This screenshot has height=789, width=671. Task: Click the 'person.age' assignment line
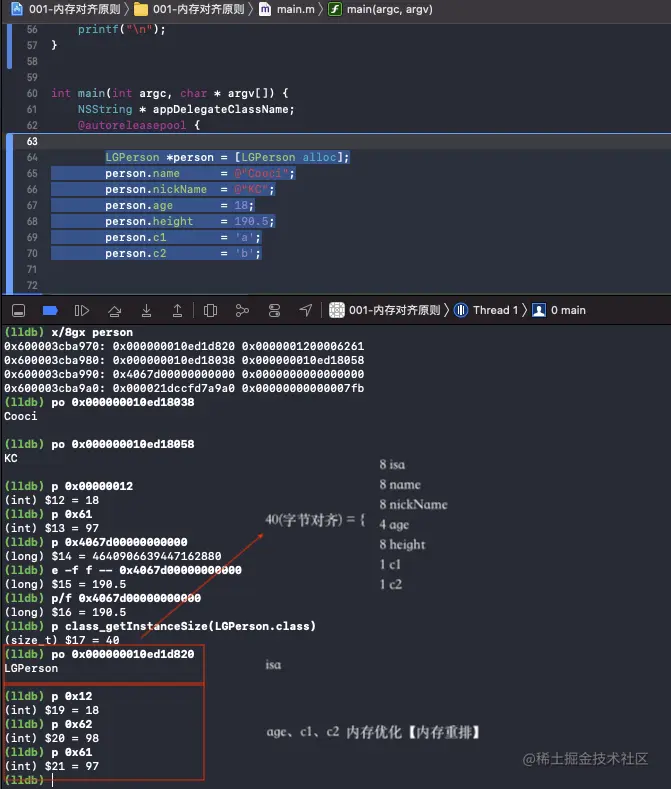180,205
